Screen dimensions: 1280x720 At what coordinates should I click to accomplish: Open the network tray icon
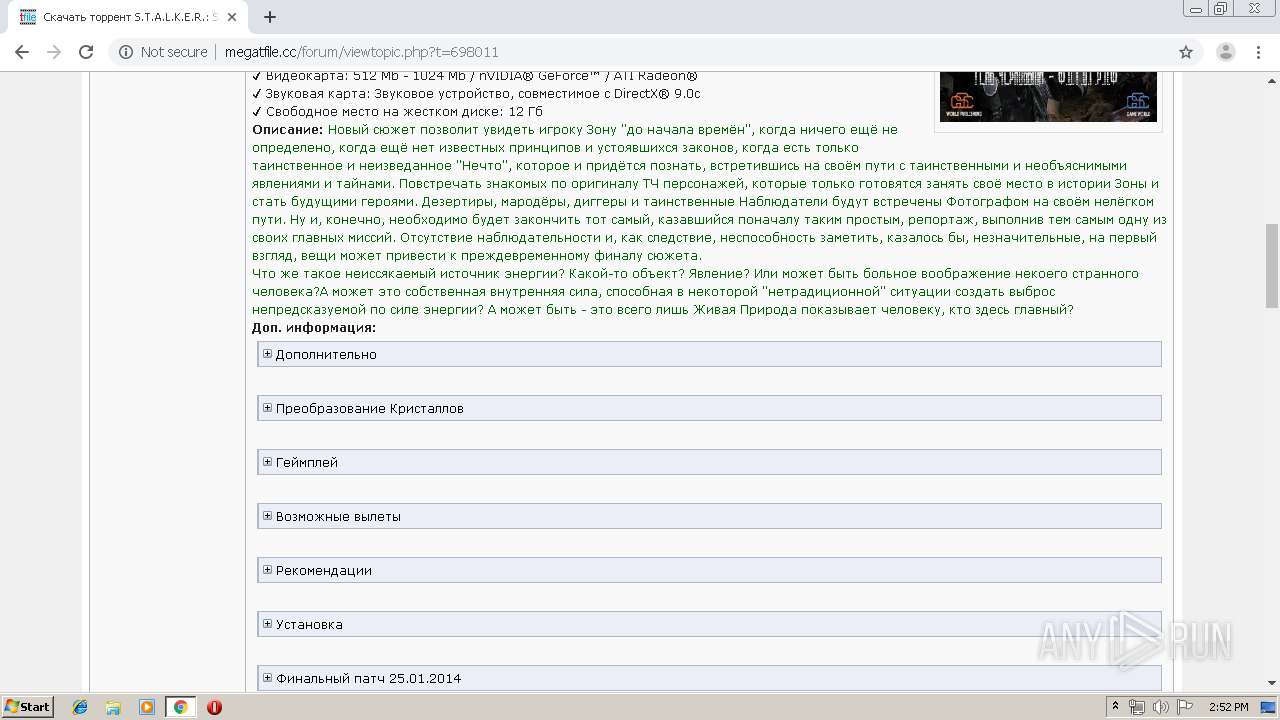coord(1137,707)
